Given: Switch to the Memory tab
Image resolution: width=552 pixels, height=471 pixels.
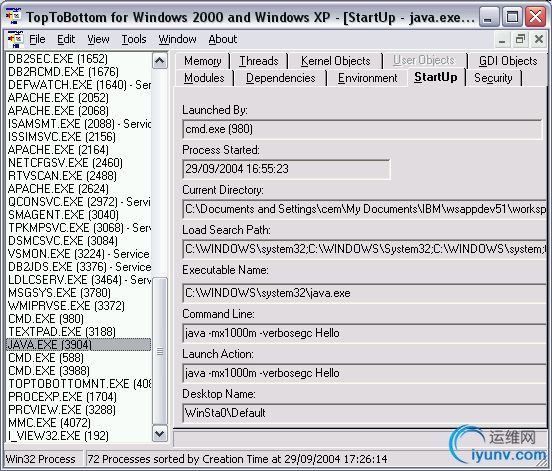Looking at the screenshot, I should [x=203, y=61].
